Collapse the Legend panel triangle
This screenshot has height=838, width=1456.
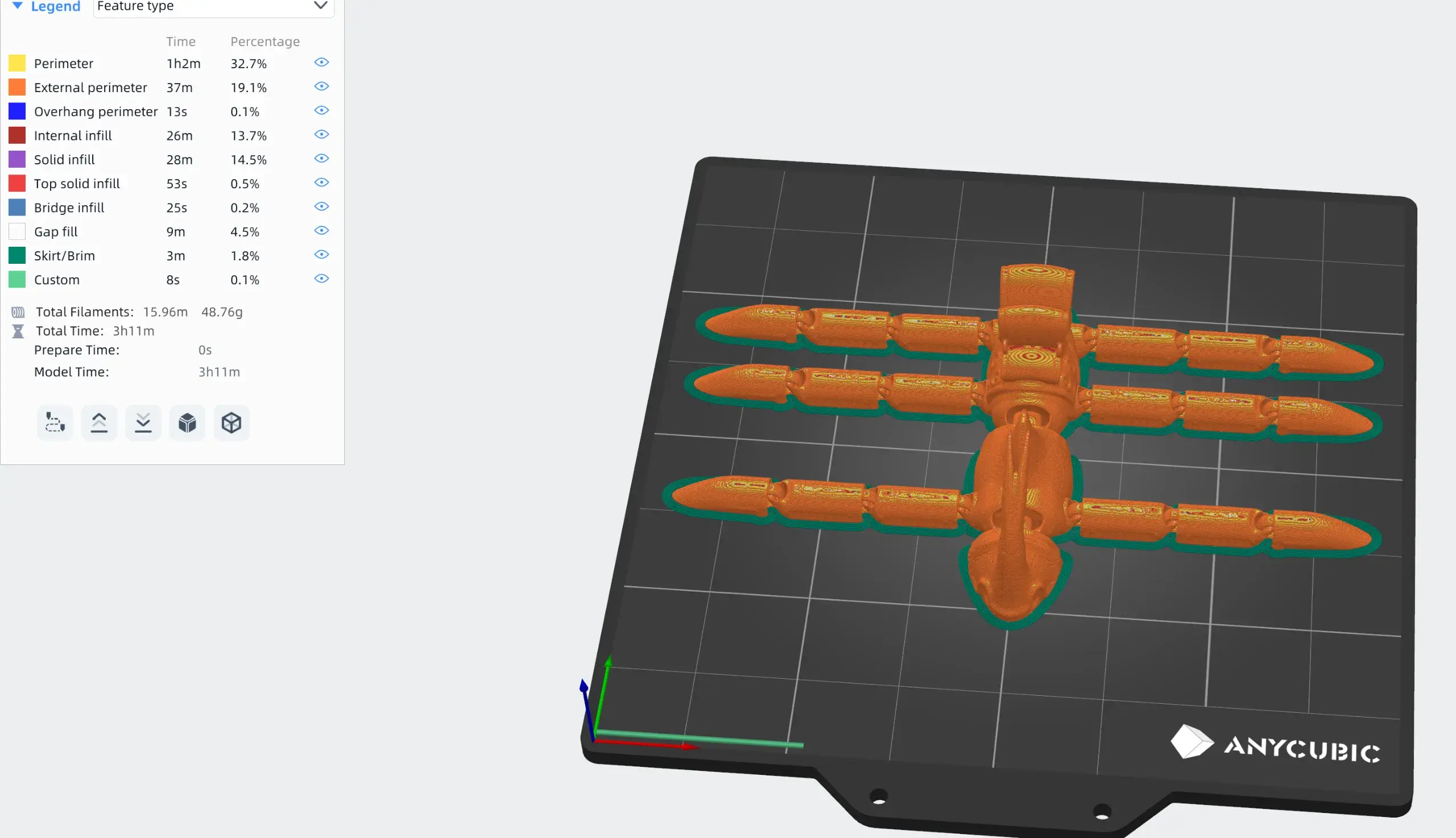pyautogui.click(x=17, y=6)
